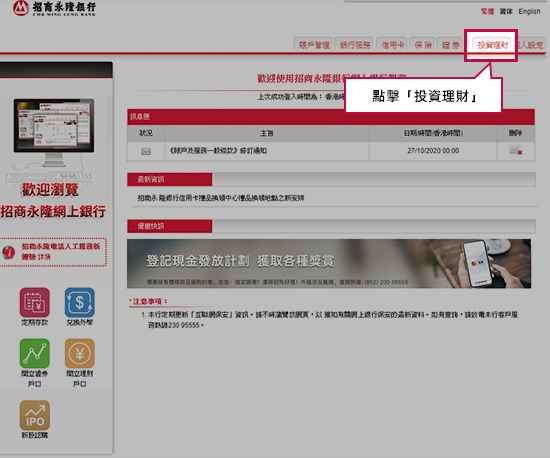Open the 開立理財戶口 wealth account icon
550x458 pixels.
pyautogui.click(x=80, y=353)
